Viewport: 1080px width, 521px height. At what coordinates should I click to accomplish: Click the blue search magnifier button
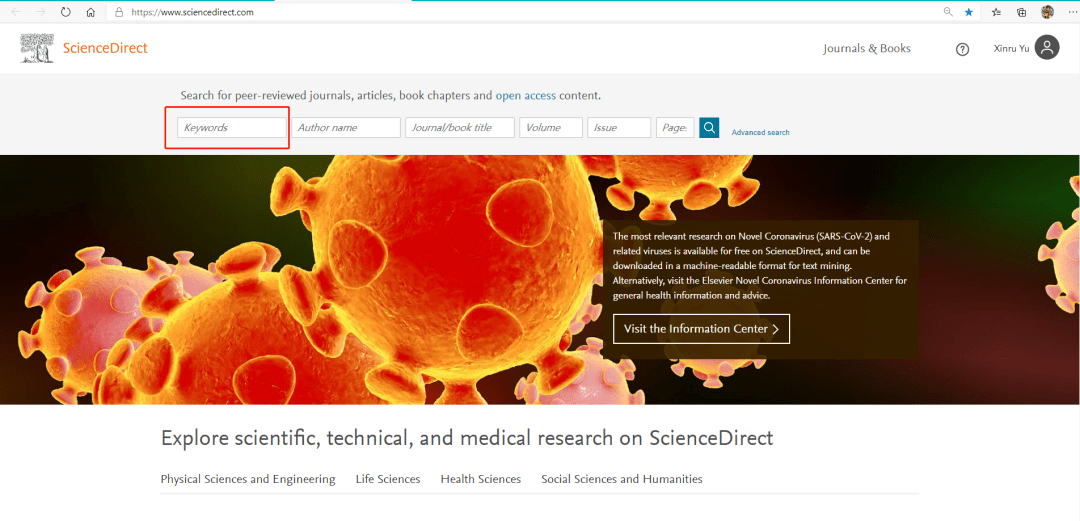709,127
